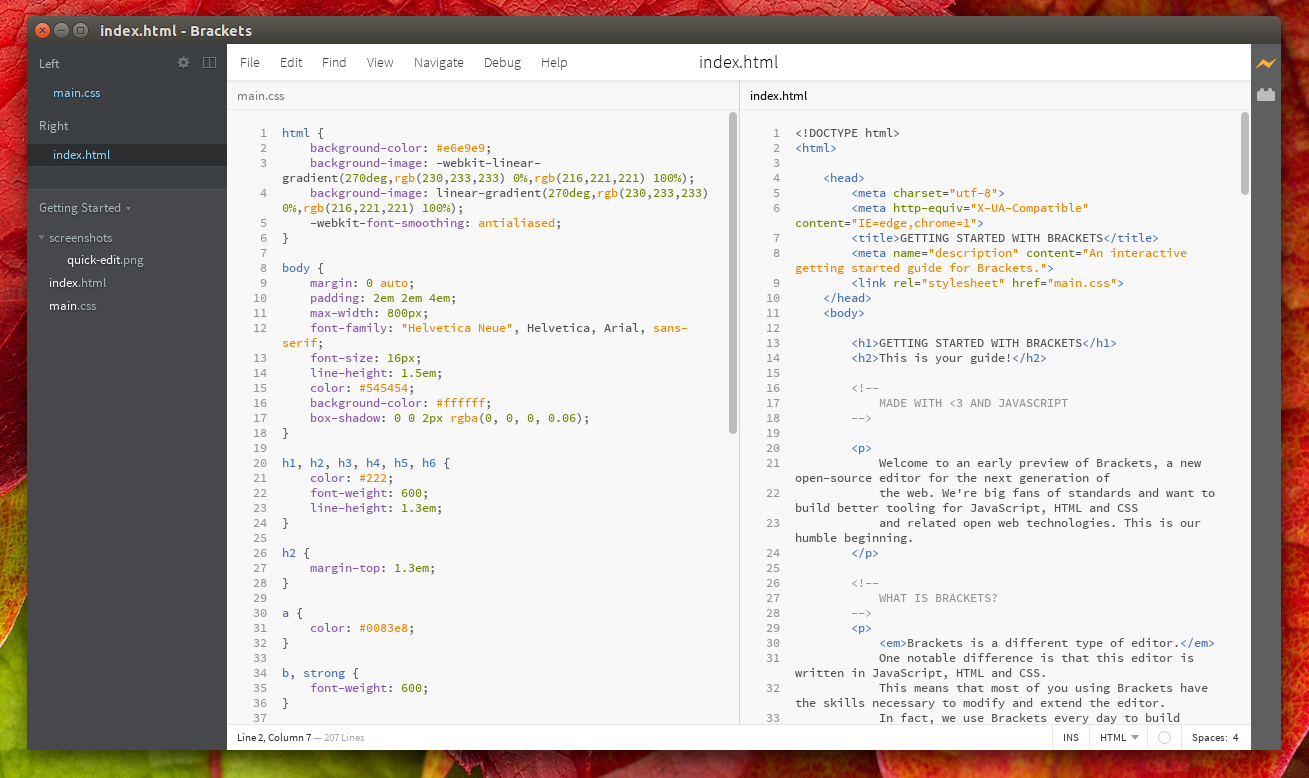The image size is (1309, 778).
Task: Maximize the Brackets window
Action: coord(81,30)
